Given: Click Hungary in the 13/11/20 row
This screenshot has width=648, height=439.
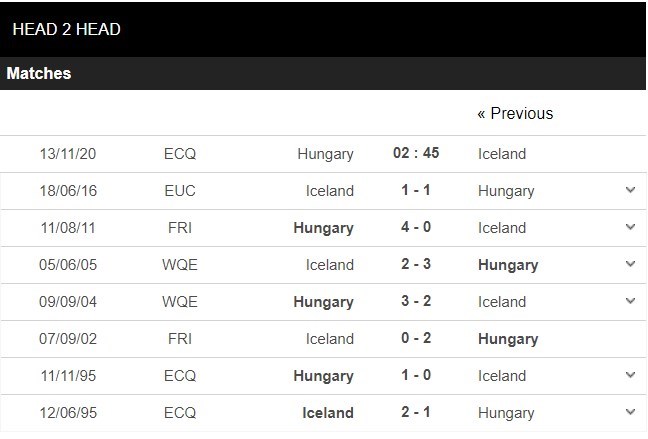Looking at the screenshot, I should pos(325,154).
